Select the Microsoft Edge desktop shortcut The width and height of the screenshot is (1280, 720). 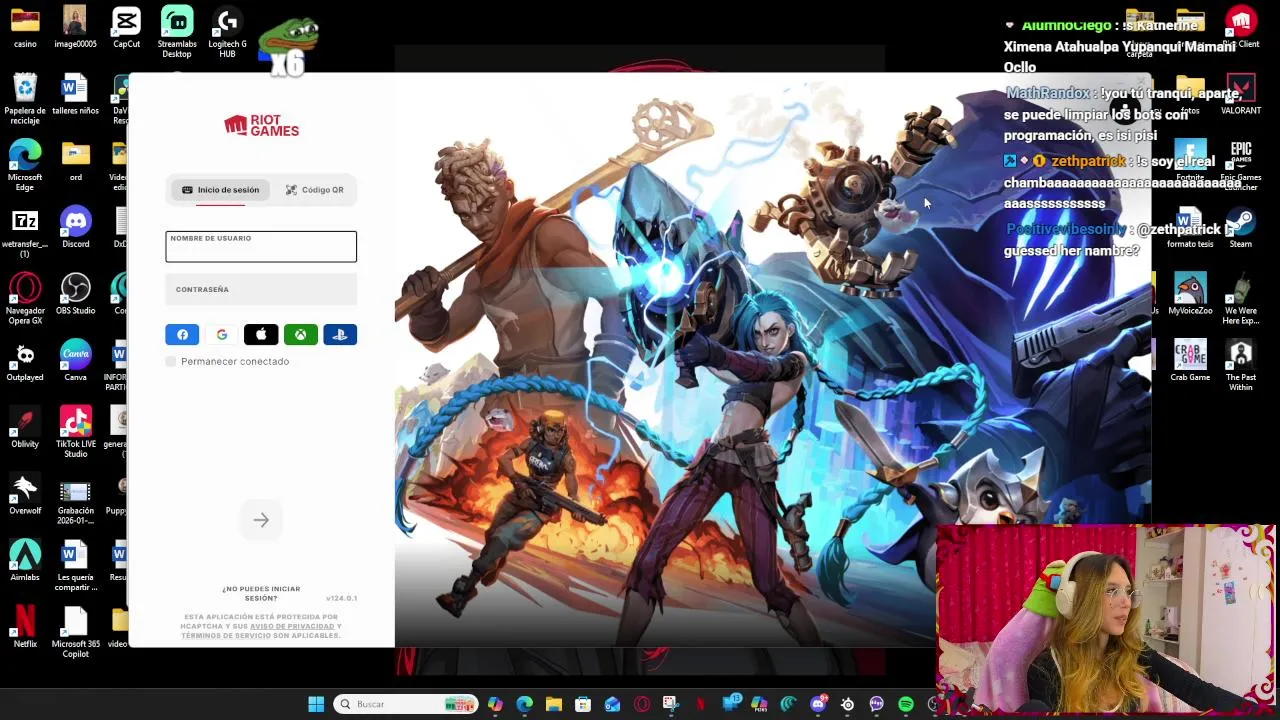[x=25, y=165]
